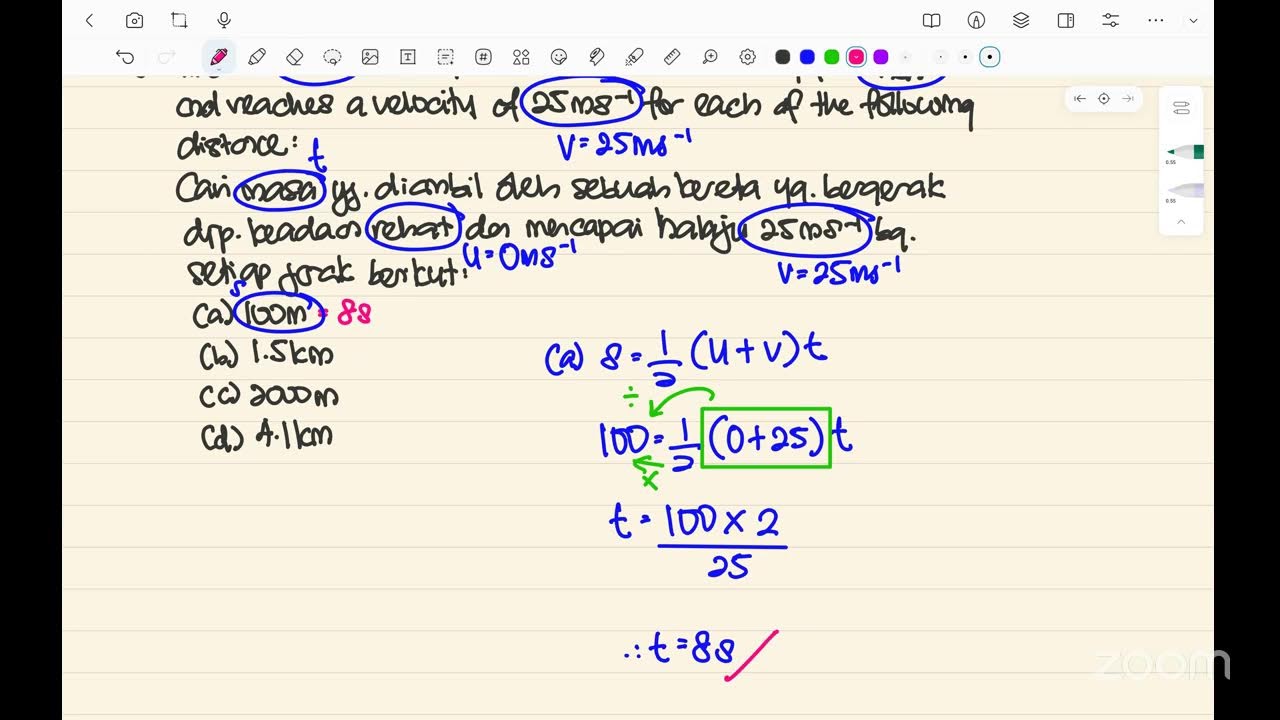Open the zoom magnifier tool
The image size is (1280, 720).
click(x=710, y=57)
